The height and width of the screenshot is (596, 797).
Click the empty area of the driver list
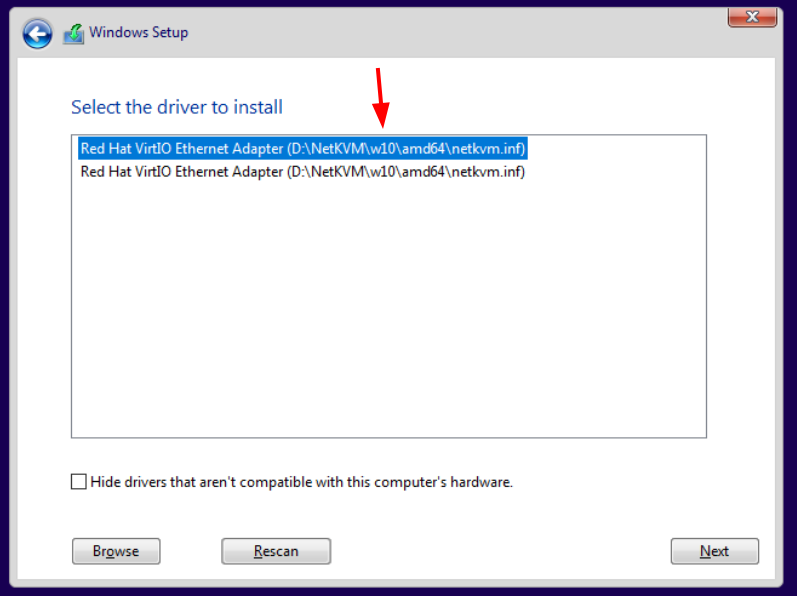coord(388,310)
